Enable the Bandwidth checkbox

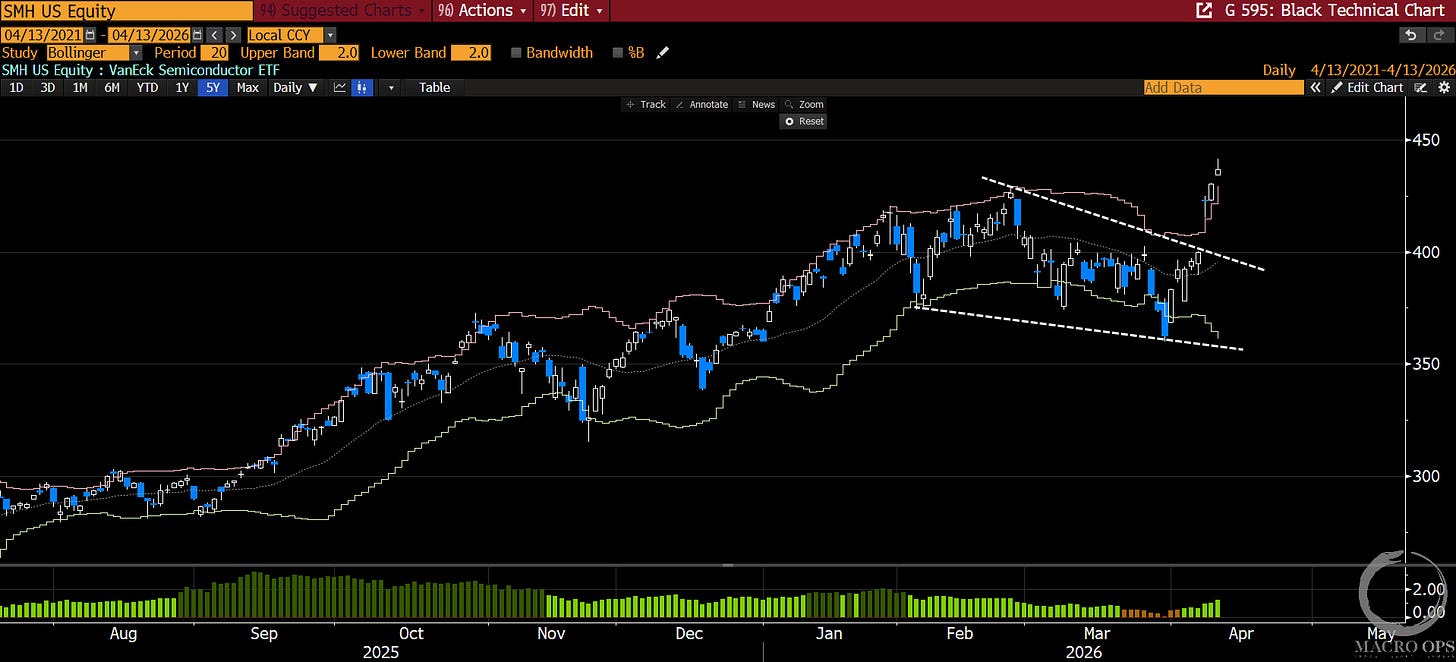tap(516, 53)
